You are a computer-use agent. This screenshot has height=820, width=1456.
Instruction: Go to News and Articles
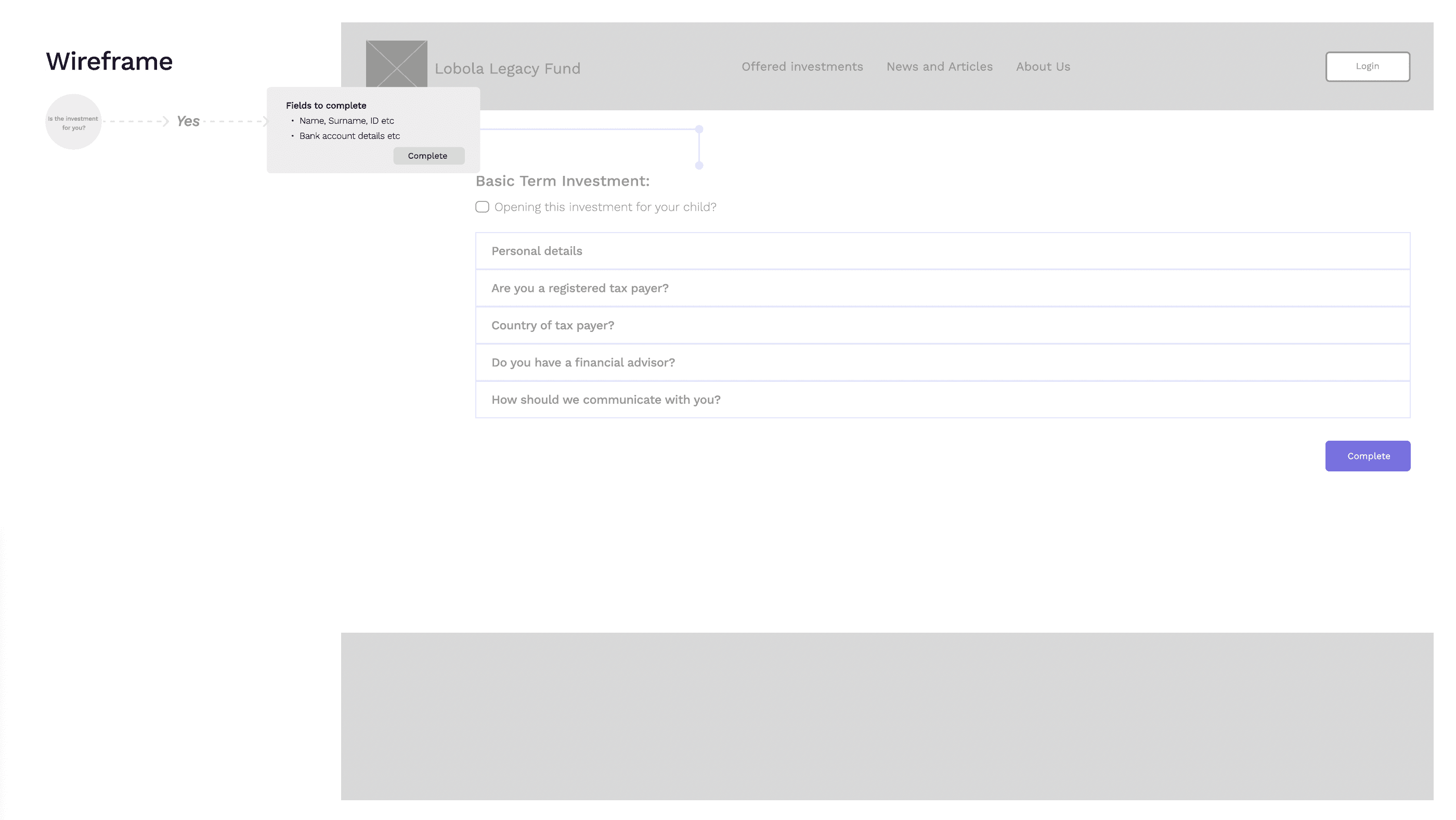[939, 67]
